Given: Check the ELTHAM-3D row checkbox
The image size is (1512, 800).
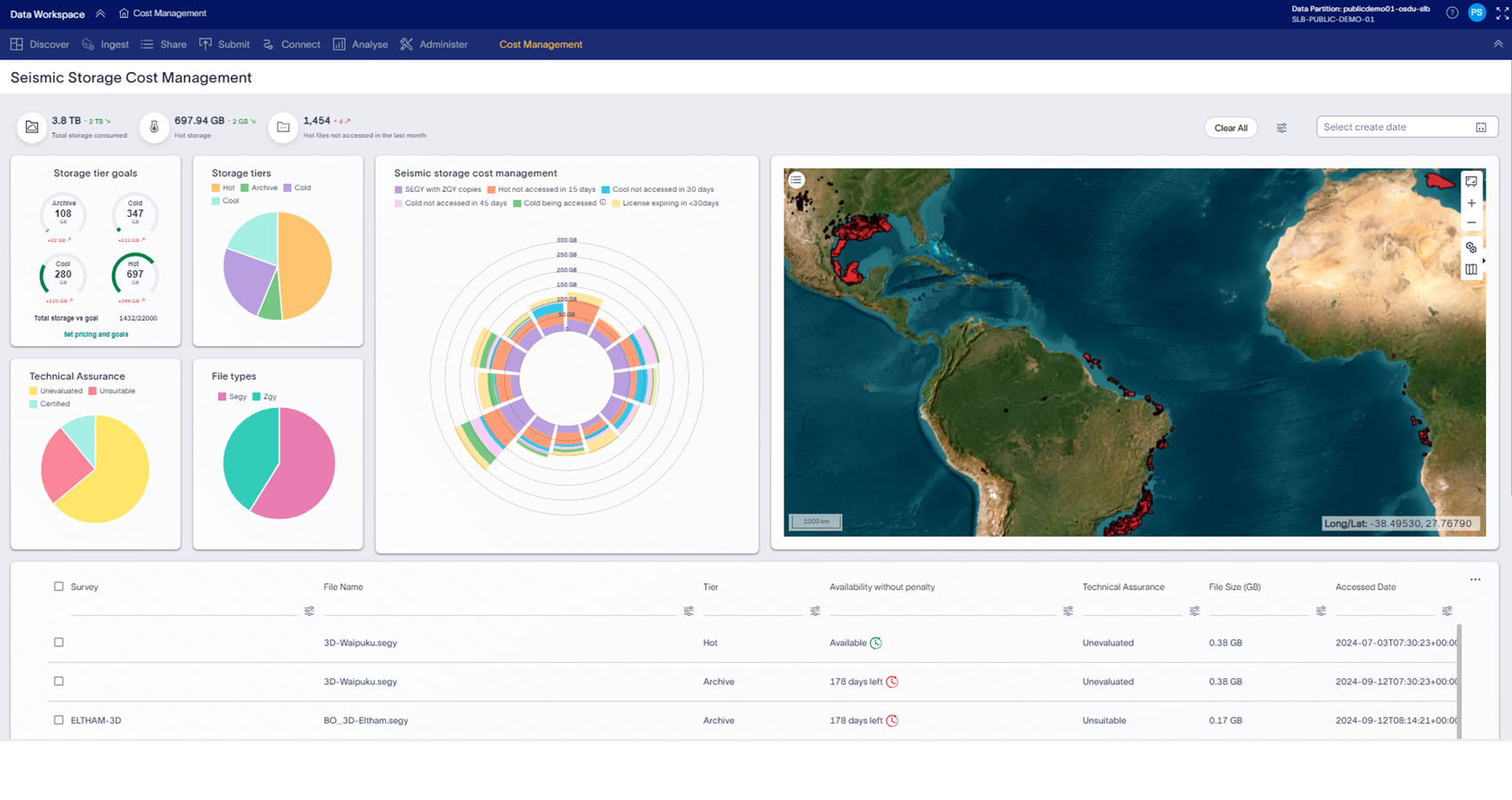Looking at the screenshot, I should [59, 720].
